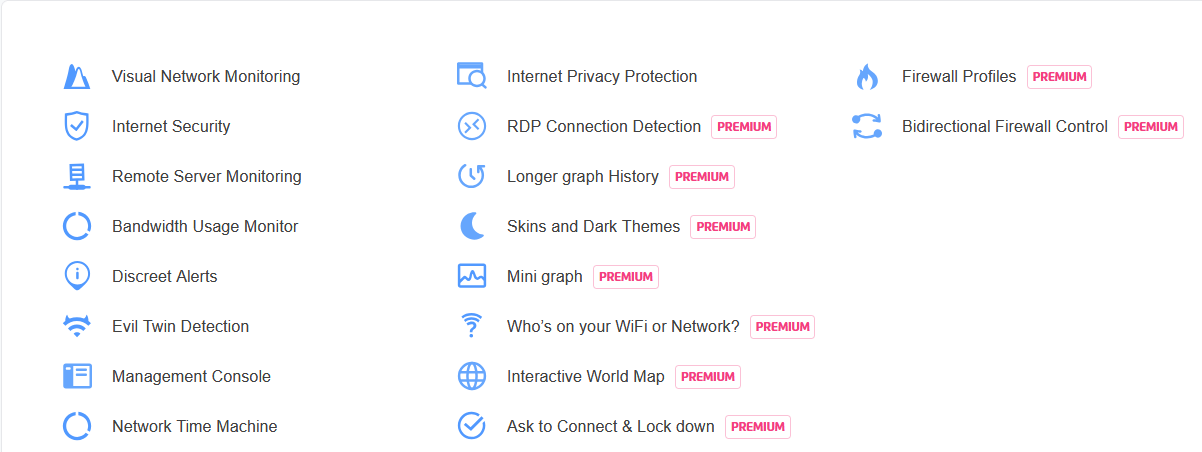Open the Longer graph History feature
This screenshot has width=1202, height=452.
pos(582,177)
